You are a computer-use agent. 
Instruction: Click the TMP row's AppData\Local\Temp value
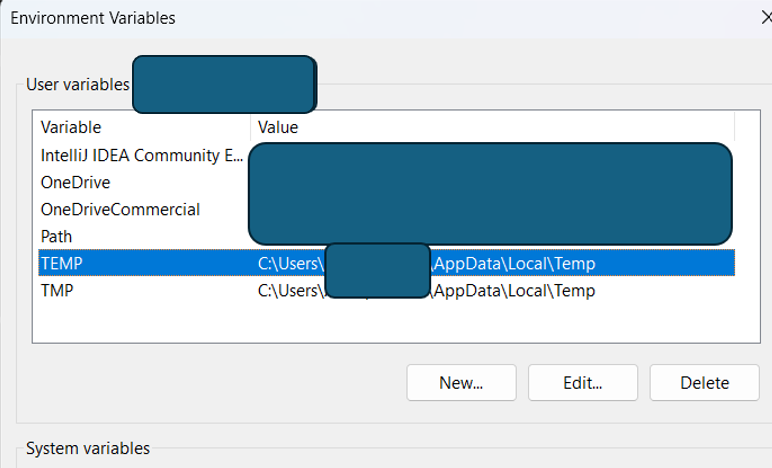(513, 290)
